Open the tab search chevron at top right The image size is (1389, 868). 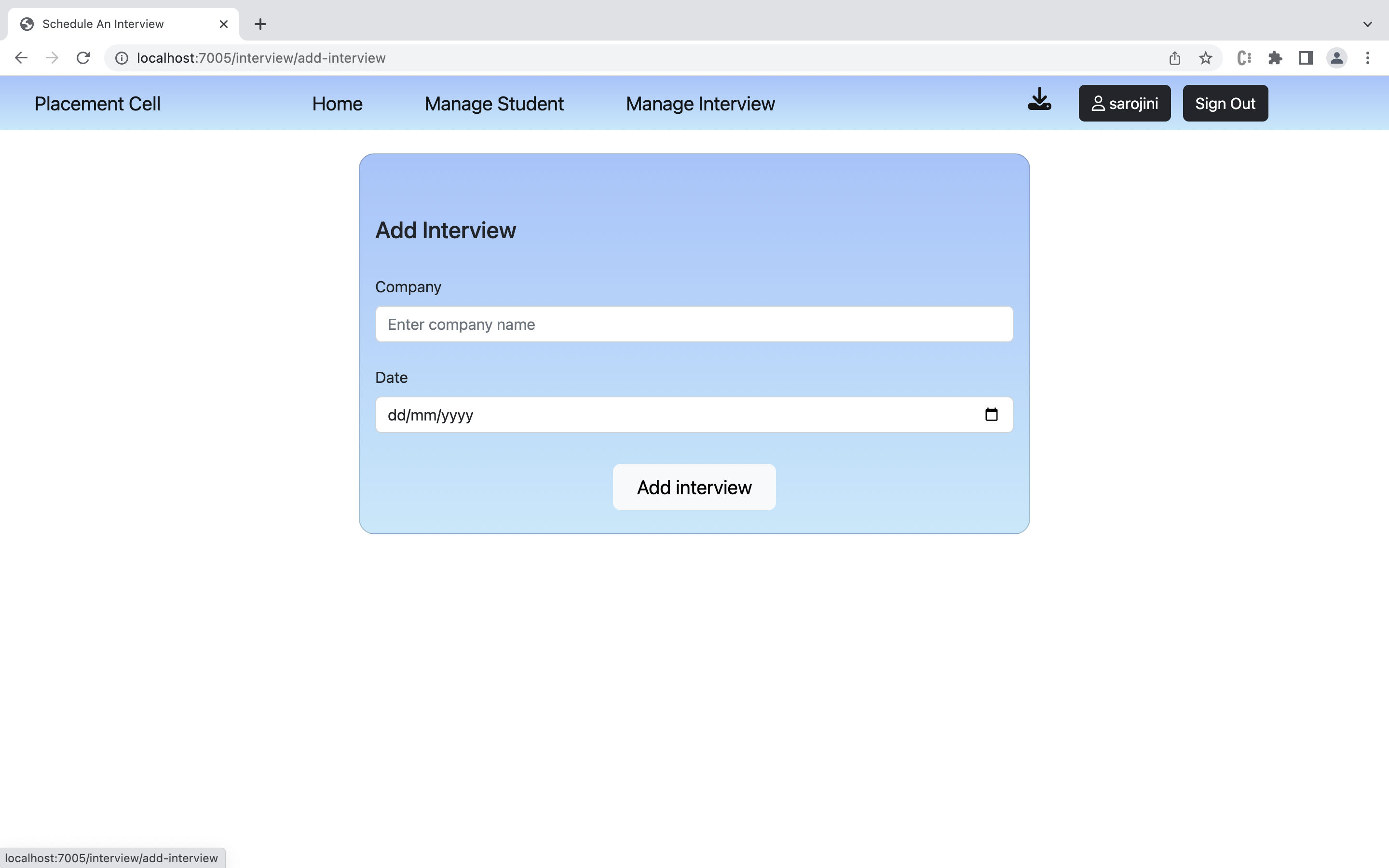click(x=1368, y=24)
